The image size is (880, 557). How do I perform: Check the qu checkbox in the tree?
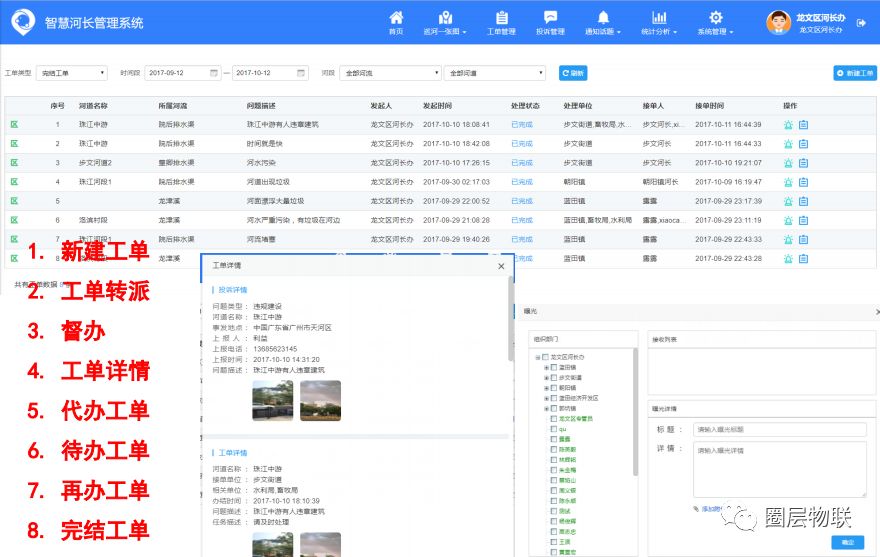[x=553, y=429]
